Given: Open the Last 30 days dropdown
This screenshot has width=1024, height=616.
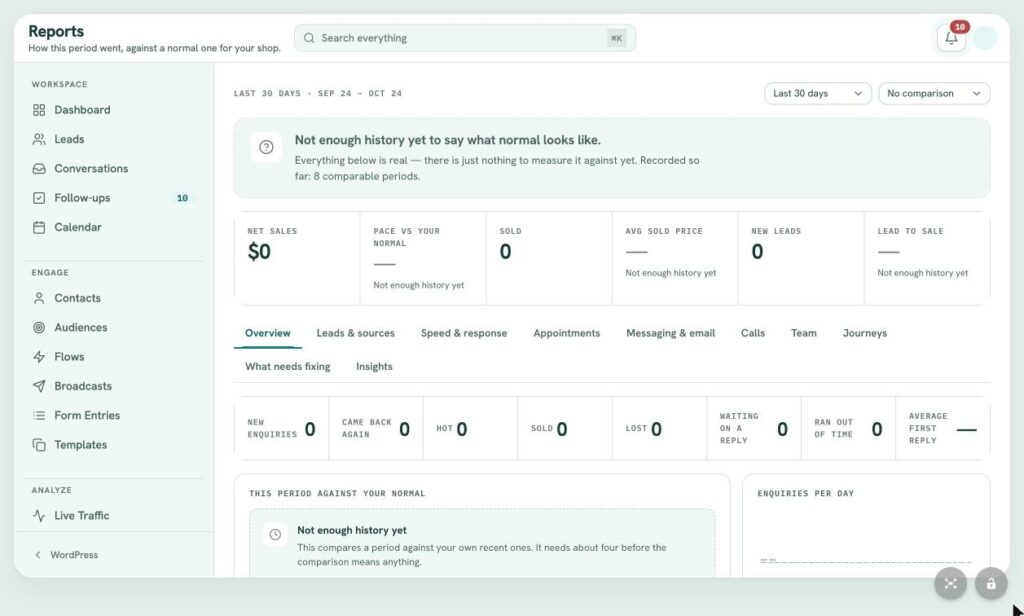Looking at the screenshot, I should (x=818, y=93).
